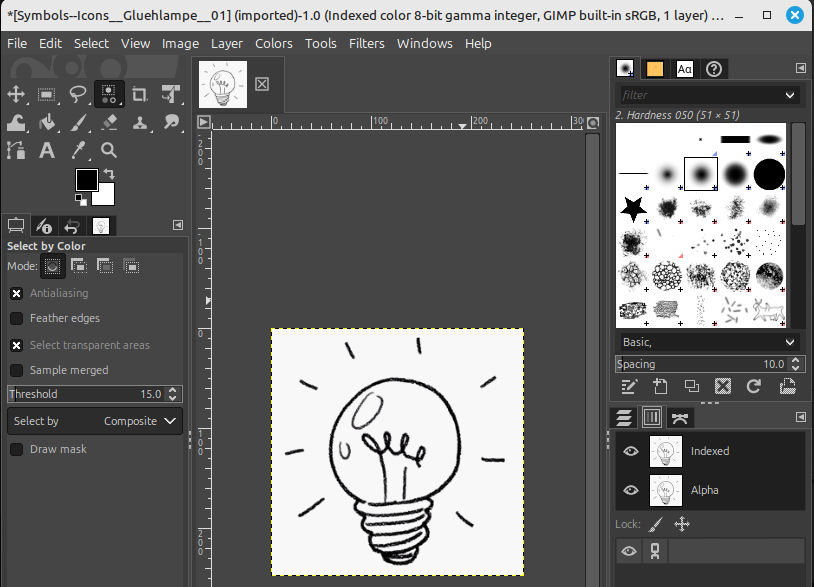Enable the Feather edges checkbox
The height and width of the screenshot is (587, 814).
17,318
